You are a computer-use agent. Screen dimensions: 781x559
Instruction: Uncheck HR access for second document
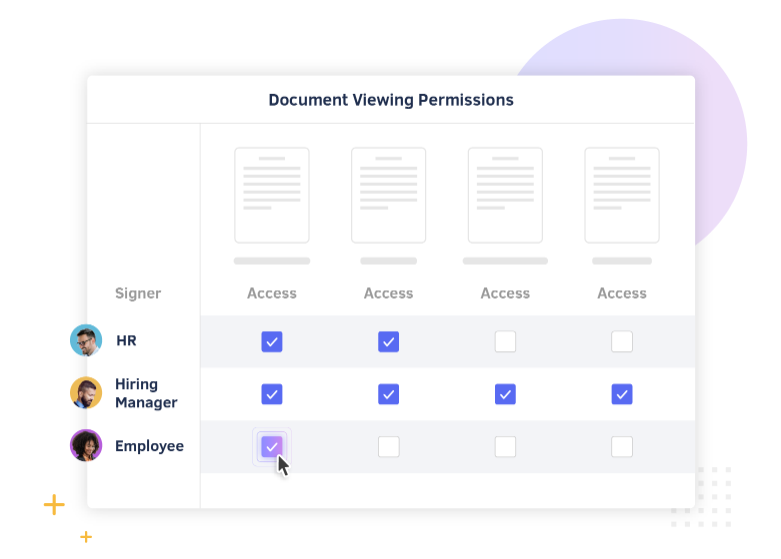[x=389, y=342]
